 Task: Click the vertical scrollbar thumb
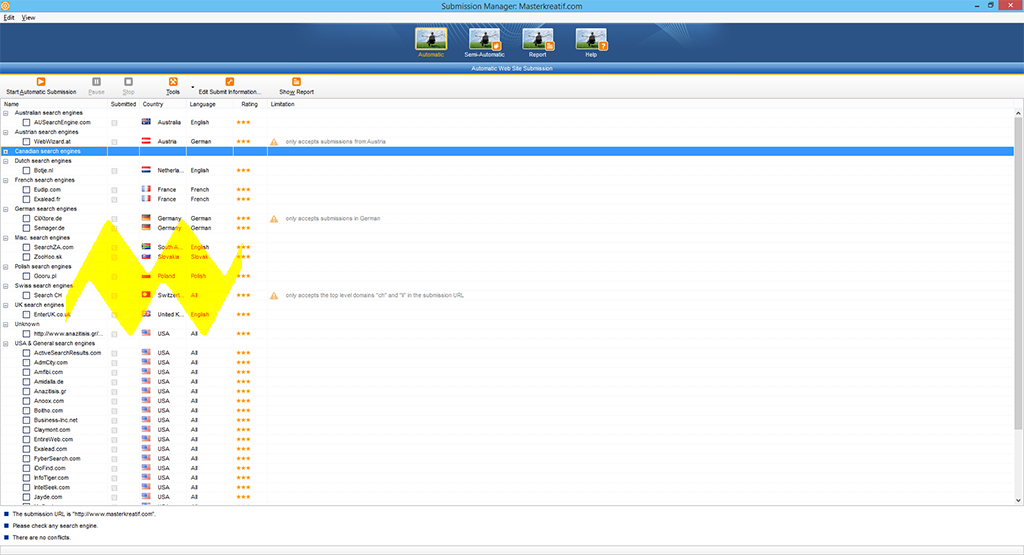pos(1018,274)
